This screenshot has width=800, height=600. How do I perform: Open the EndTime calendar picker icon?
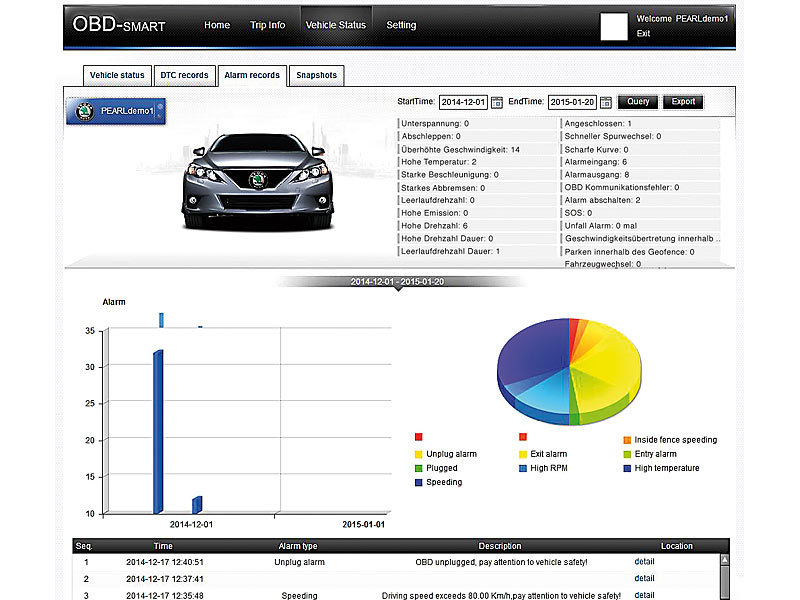coord(606,102)
